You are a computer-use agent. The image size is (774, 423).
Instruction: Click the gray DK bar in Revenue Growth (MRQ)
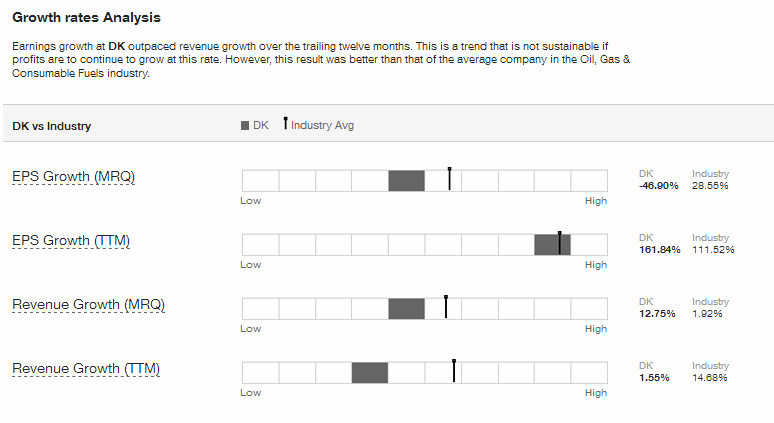(406, 308)
